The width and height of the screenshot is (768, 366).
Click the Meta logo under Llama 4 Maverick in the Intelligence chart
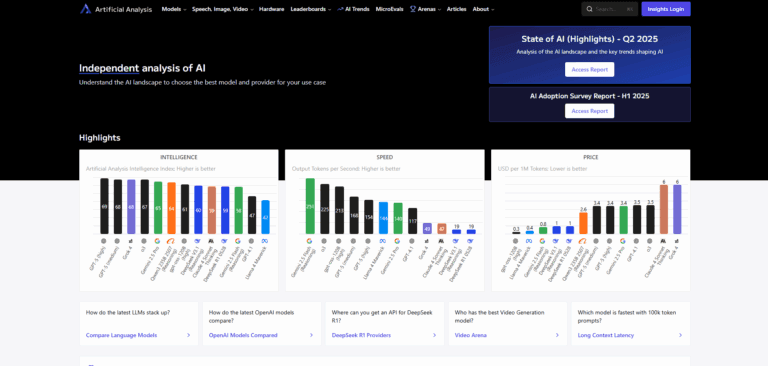coord(265,241)
